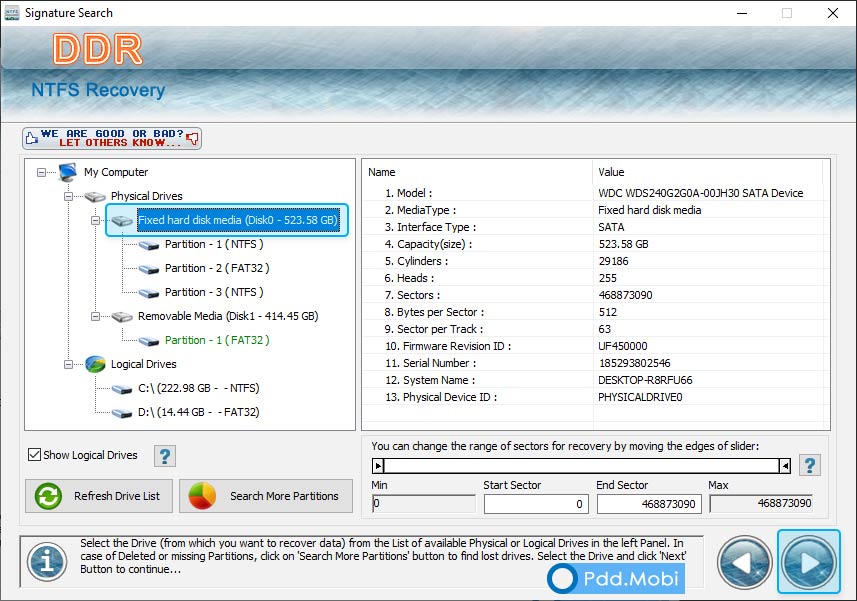
Task: Click the 'We are good or bad' feedback banner
Action: point(112,138)
